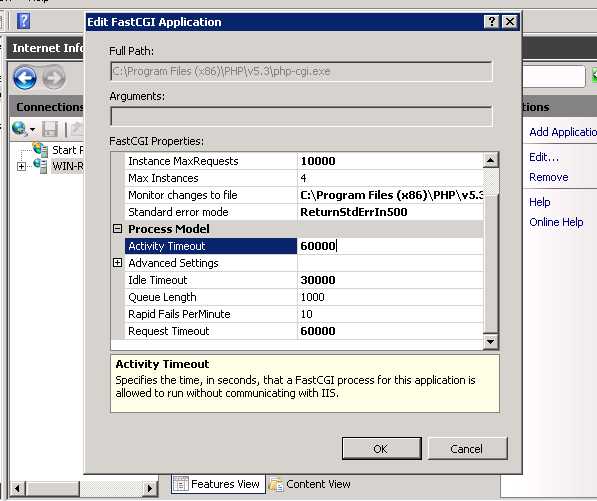Open the Help link in Actions pane
The image size is (597, 501).
coord(540,202)
